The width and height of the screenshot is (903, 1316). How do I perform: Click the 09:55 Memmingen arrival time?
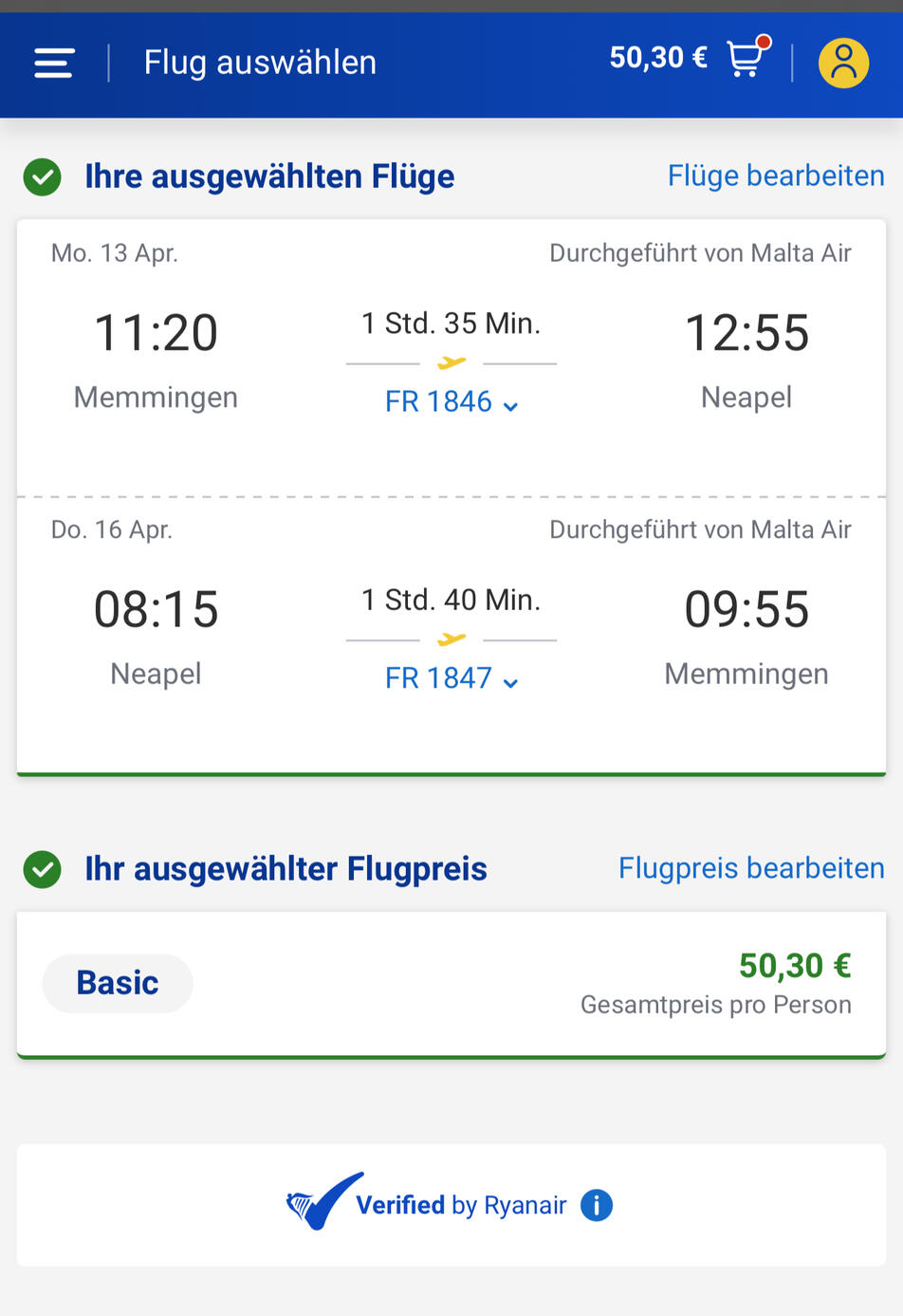click(x=746, y=609)
